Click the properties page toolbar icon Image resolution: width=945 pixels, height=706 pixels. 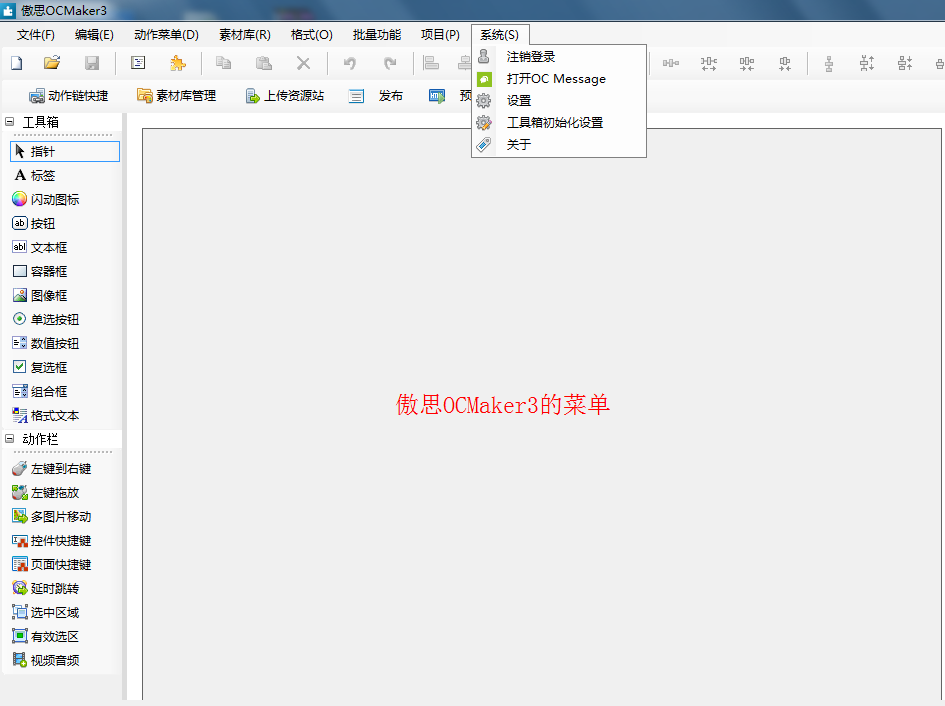point(138,63)
